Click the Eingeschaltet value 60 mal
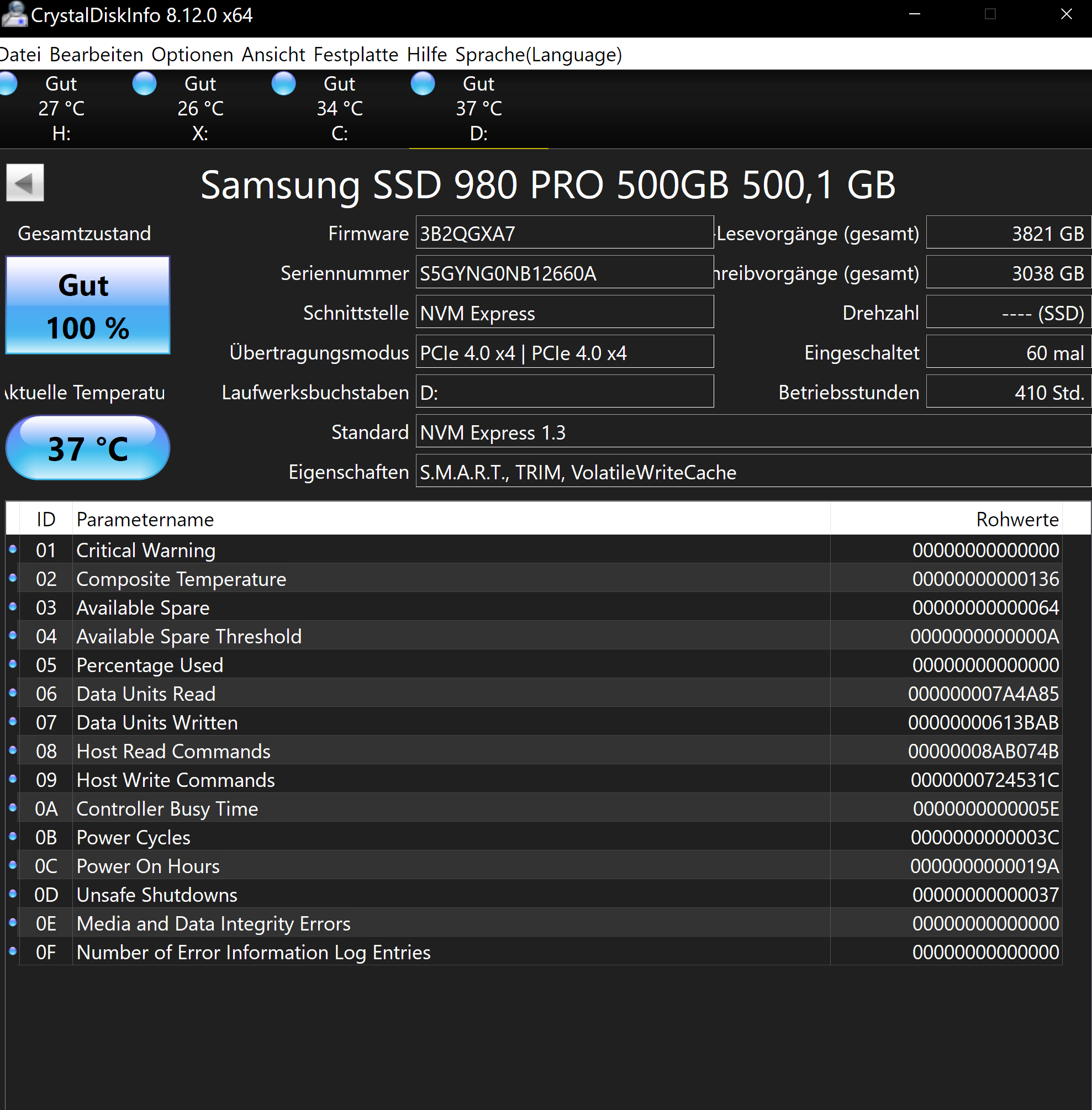Viewport: 1092px width, 1110px height. tap(1009, 351)
